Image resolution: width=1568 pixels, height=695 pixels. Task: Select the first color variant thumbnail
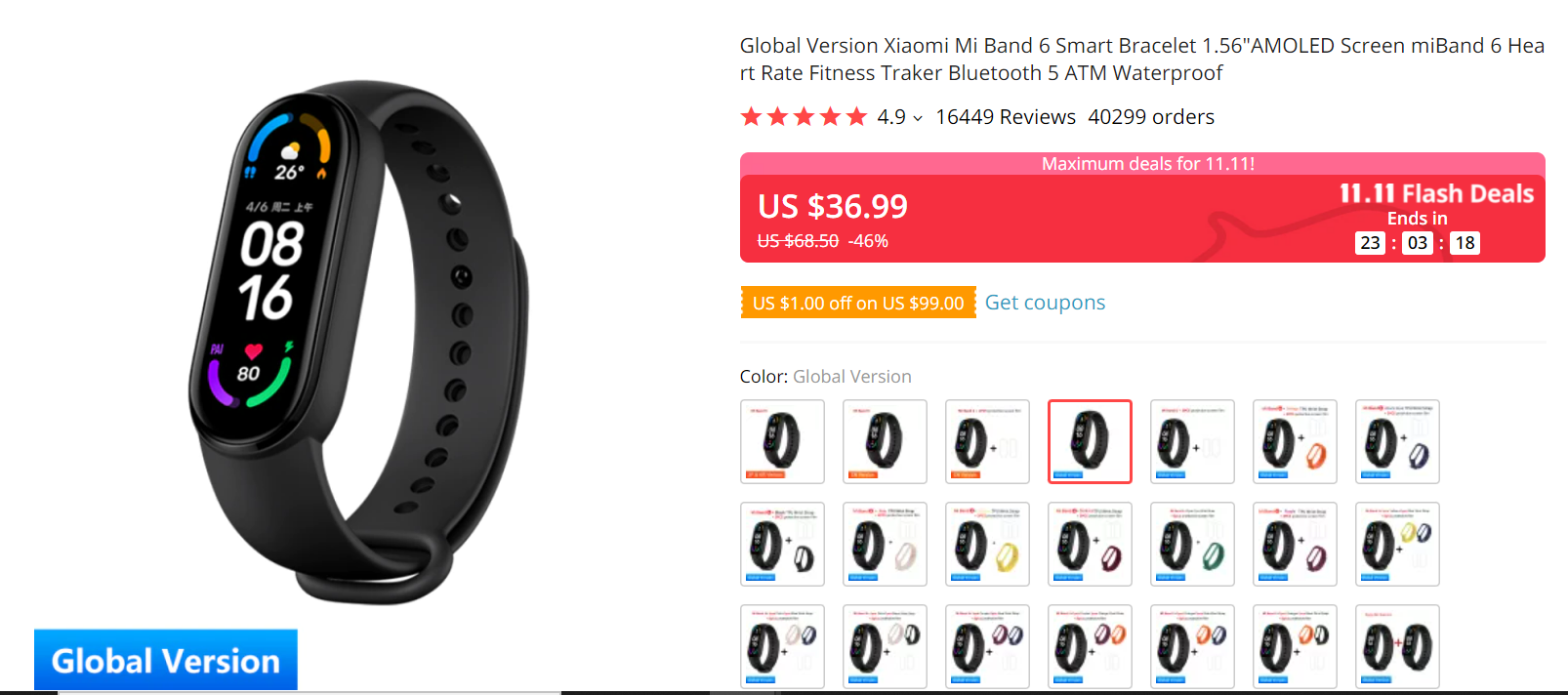point(782,442)
